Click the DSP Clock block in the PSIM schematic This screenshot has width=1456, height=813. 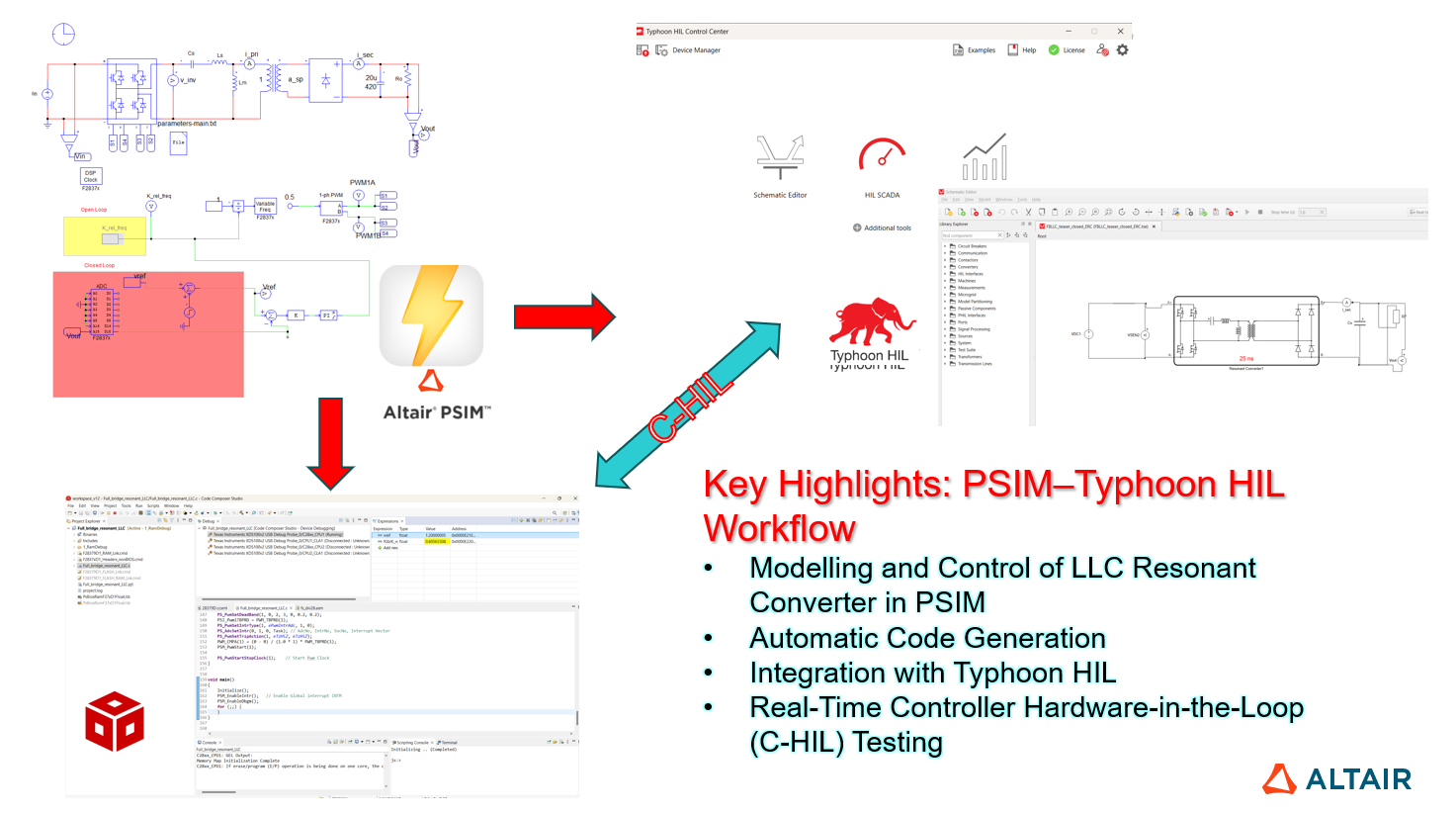click(x=90, y=177)
